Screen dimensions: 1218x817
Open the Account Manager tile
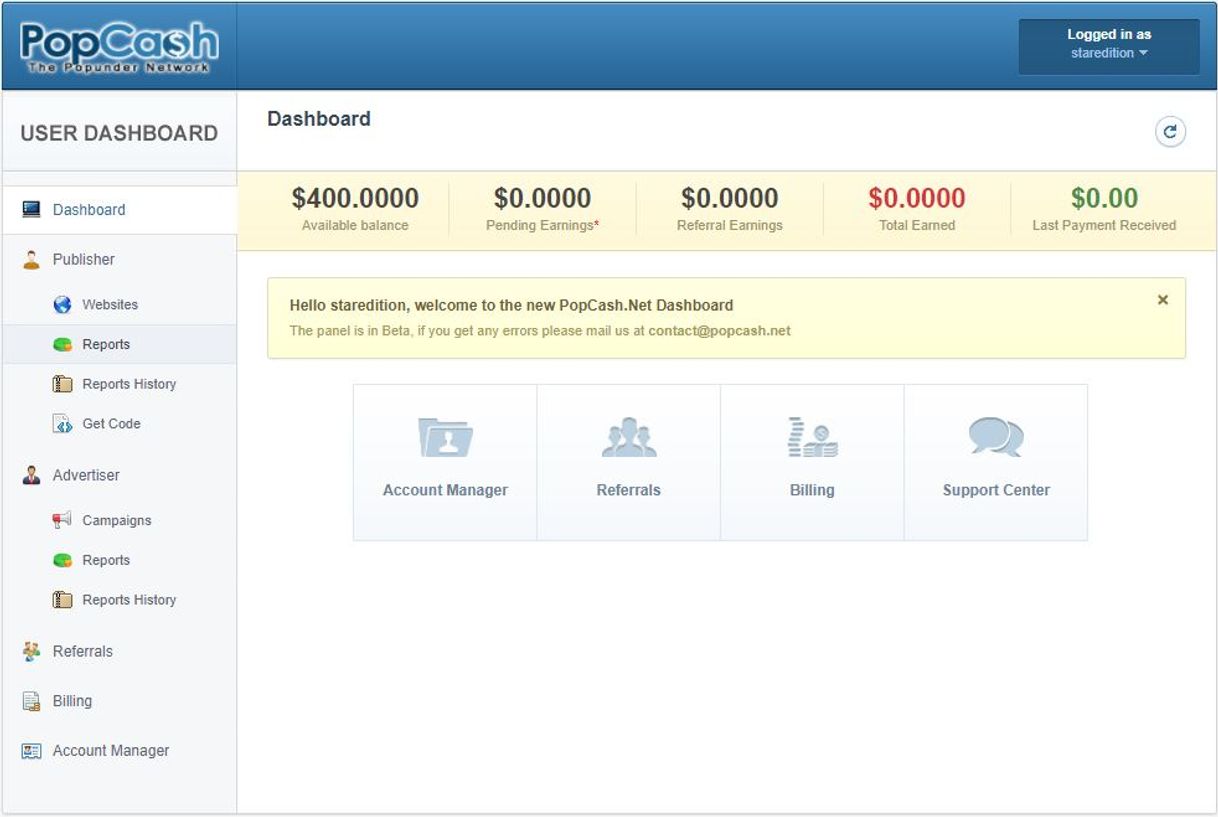tap(445, 463)
